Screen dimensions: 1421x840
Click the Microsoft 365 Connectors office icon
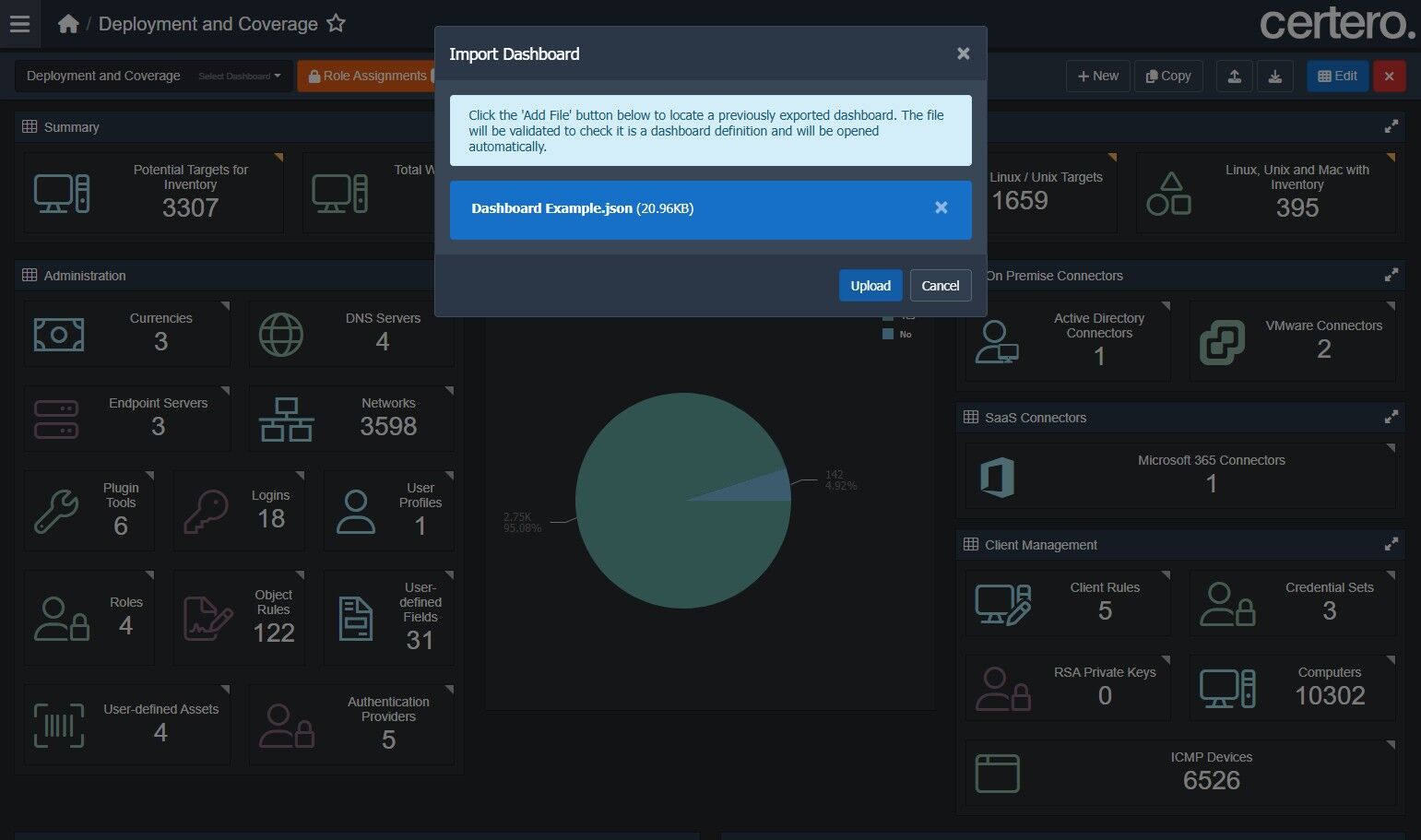[997, 477]
